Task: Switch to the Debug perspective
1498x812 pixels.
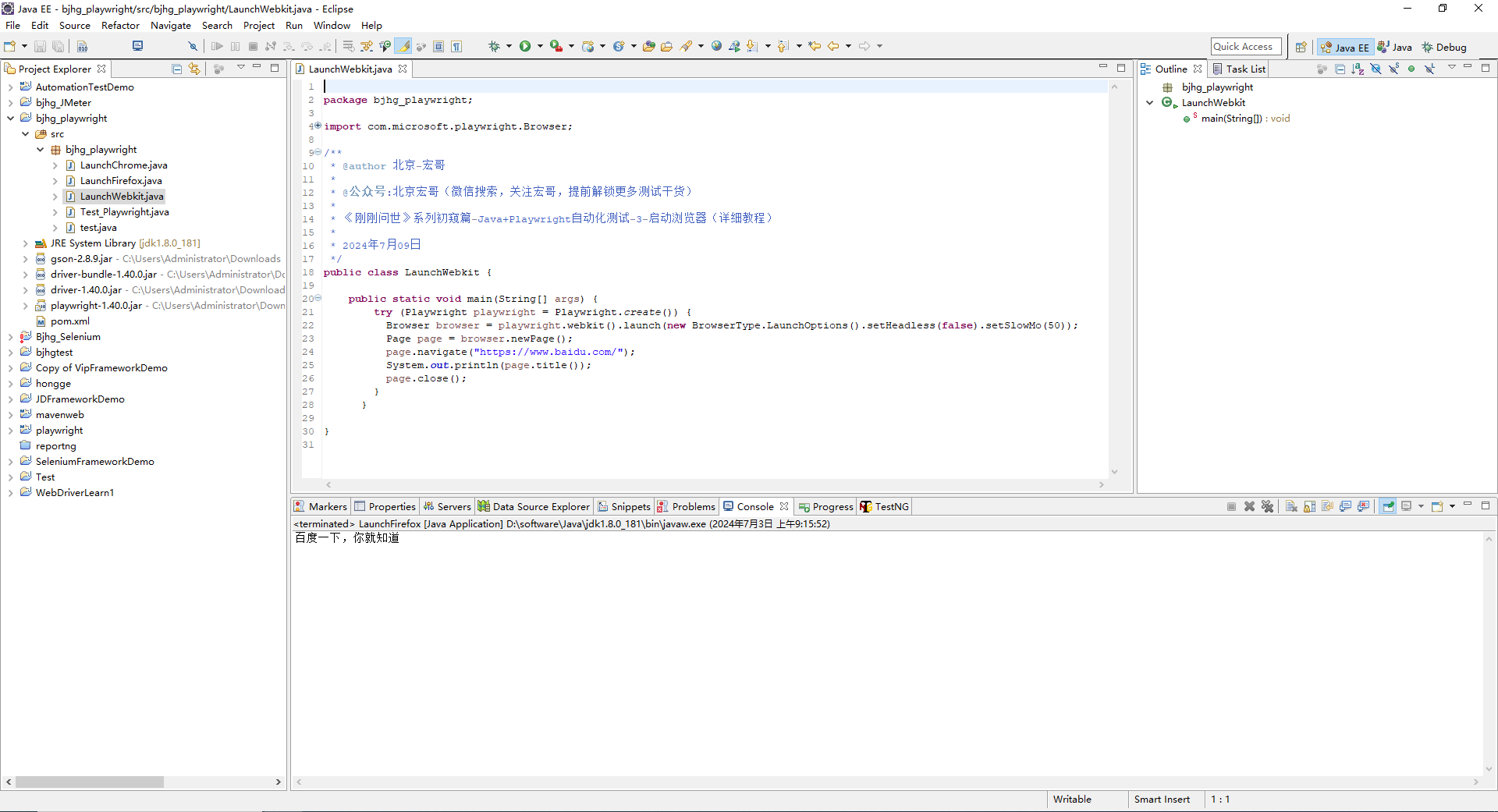Action: (1444, 47)
